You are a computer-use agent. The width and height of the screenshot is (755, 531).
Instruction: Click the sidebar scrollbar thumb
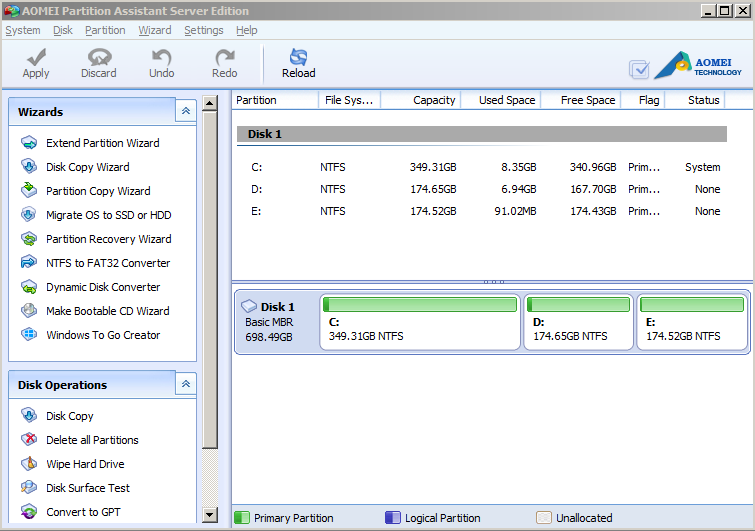(x=209, y=279)
